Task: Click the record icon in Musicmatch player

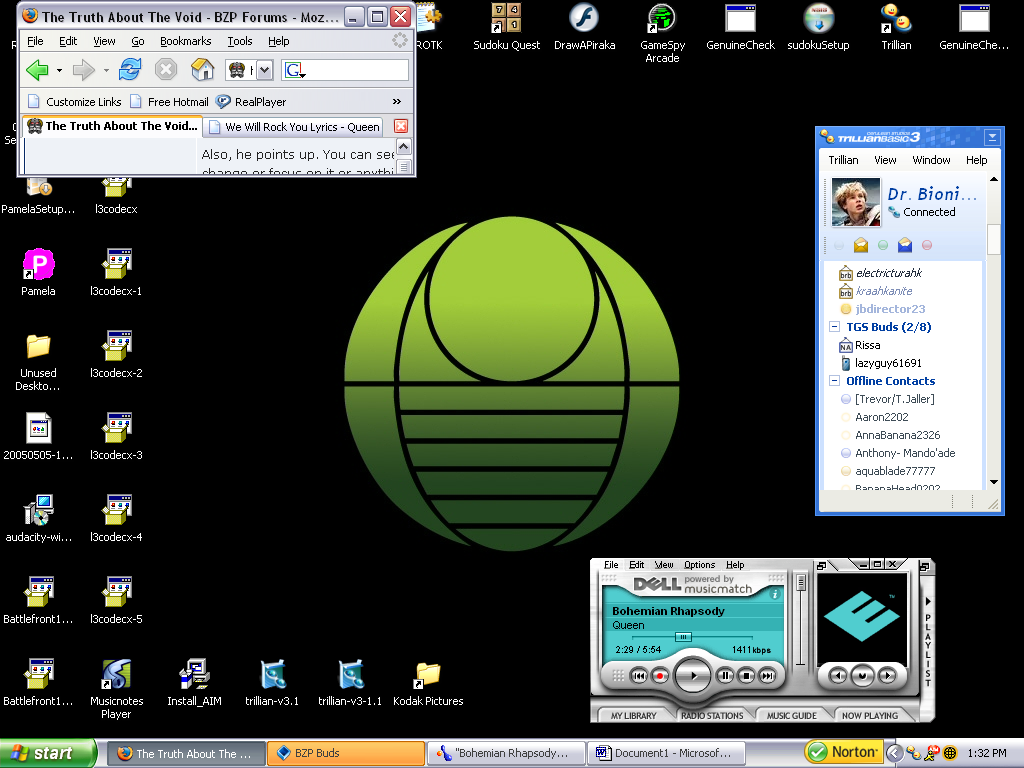Action: coord(660,675)
